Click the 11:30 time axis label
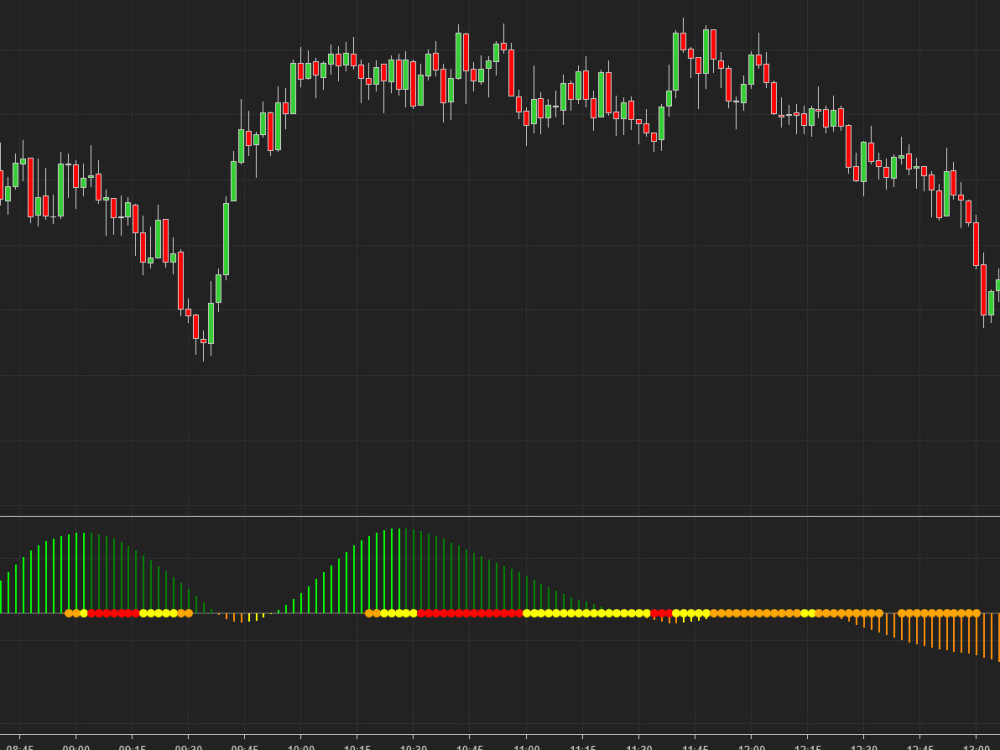The image size is (1000, 750). tap(638, 747)
